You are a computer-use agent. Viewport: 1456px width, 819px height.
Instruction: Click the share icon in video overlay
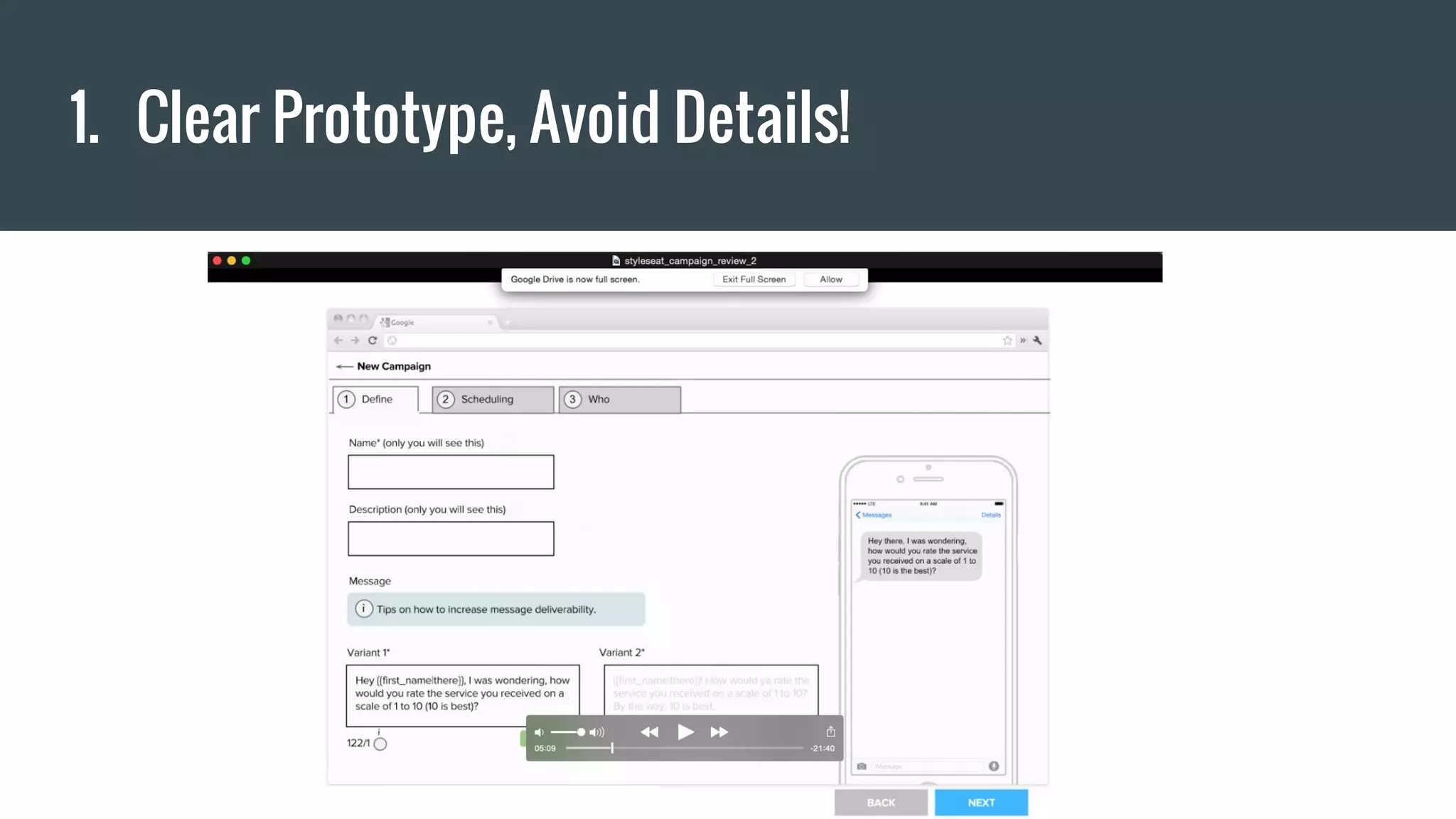point(830,732)
